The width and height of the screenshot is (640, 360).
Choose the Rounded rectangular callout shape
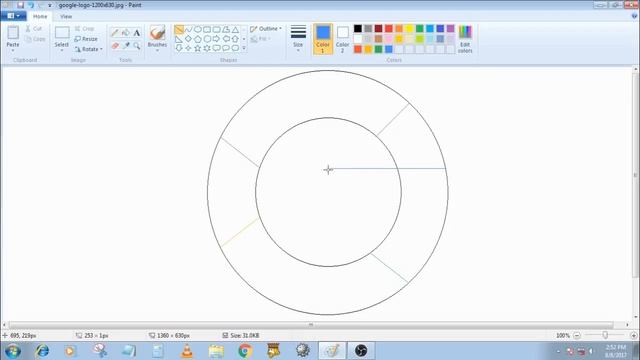(x=216, y=48)
